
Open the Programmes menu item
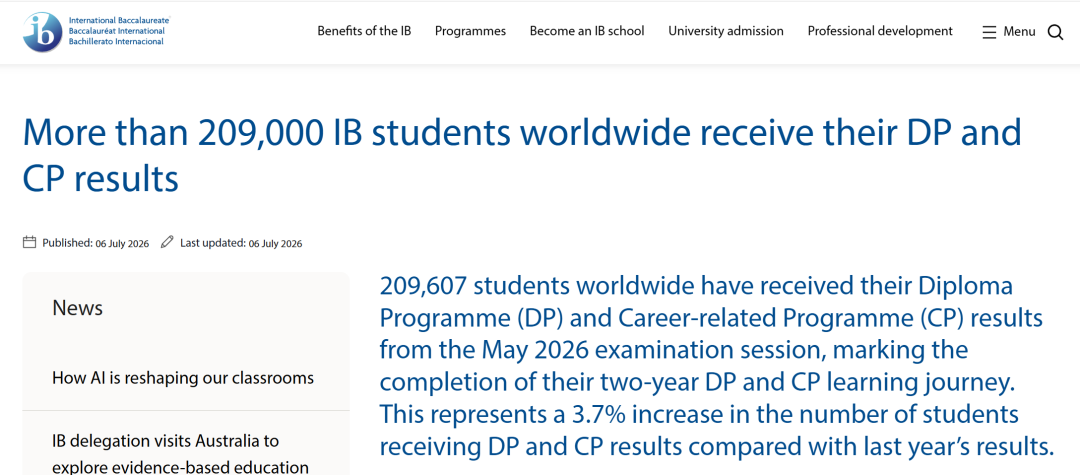coord(470,31)
